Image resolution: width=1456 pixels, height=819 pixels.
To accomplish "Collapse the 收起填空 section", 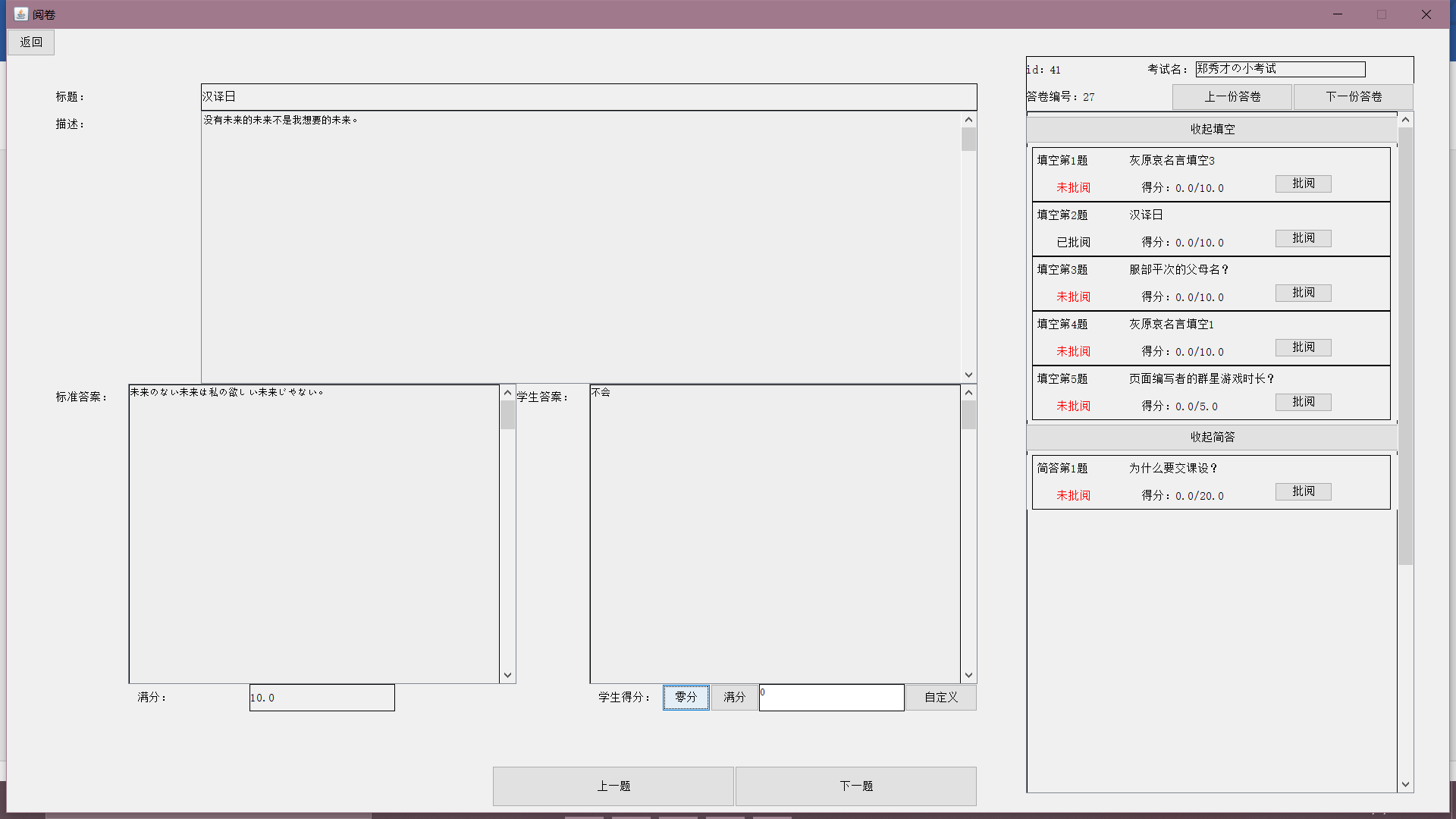I will [1212, 129].
